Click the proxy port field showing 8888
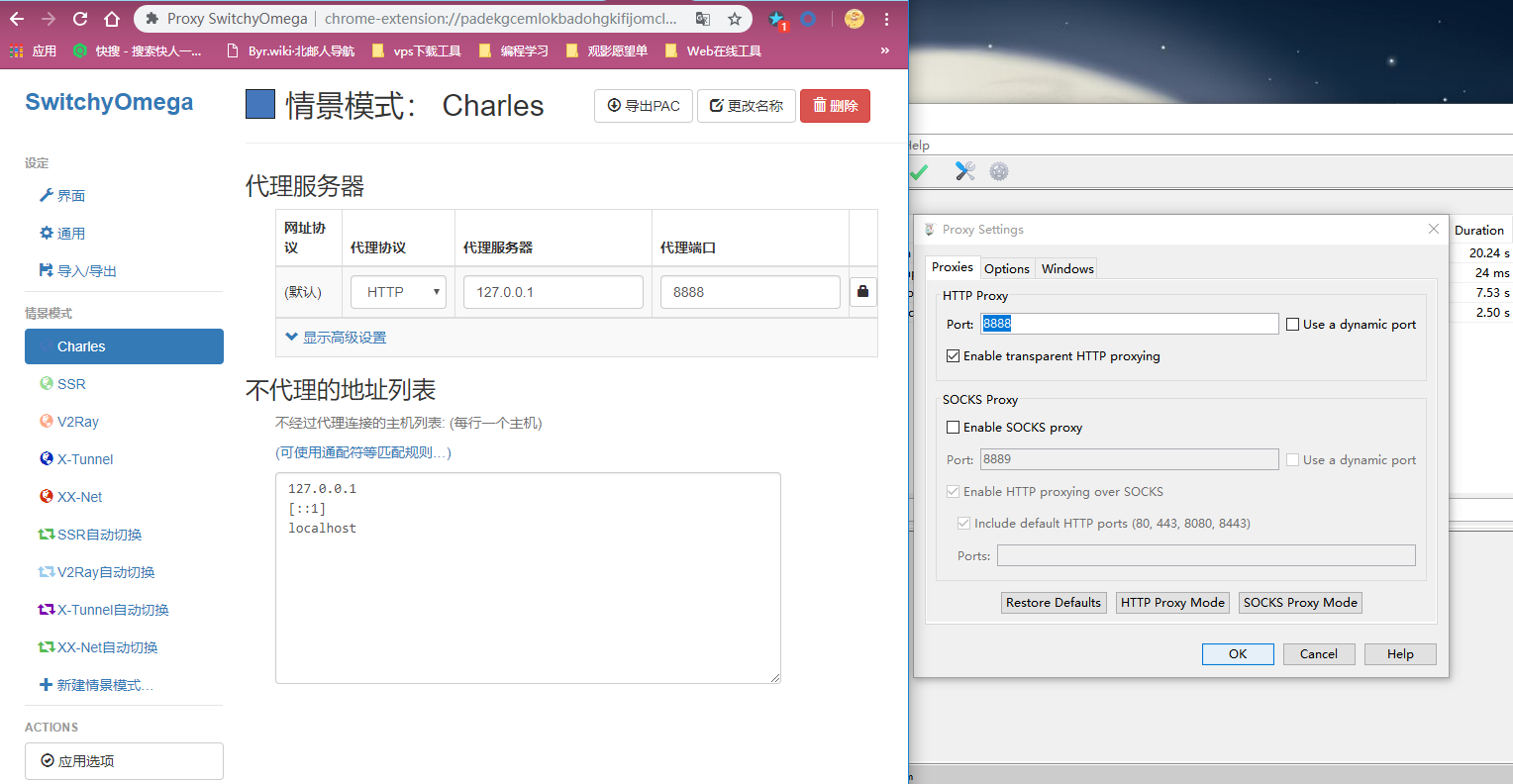The width and height of the screenshot is (1513, 784). click(x=751, y=292)
